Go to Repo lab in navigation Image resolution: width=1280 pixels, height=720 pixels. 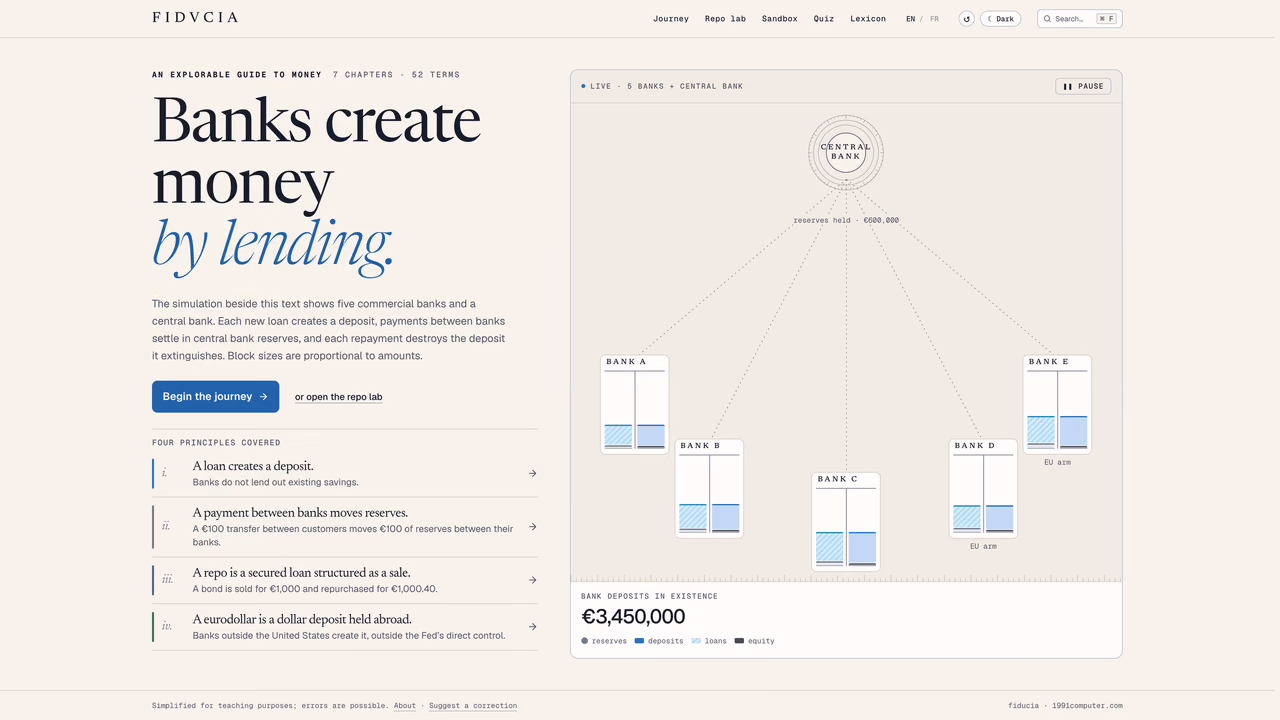click(x=725, y=19)
